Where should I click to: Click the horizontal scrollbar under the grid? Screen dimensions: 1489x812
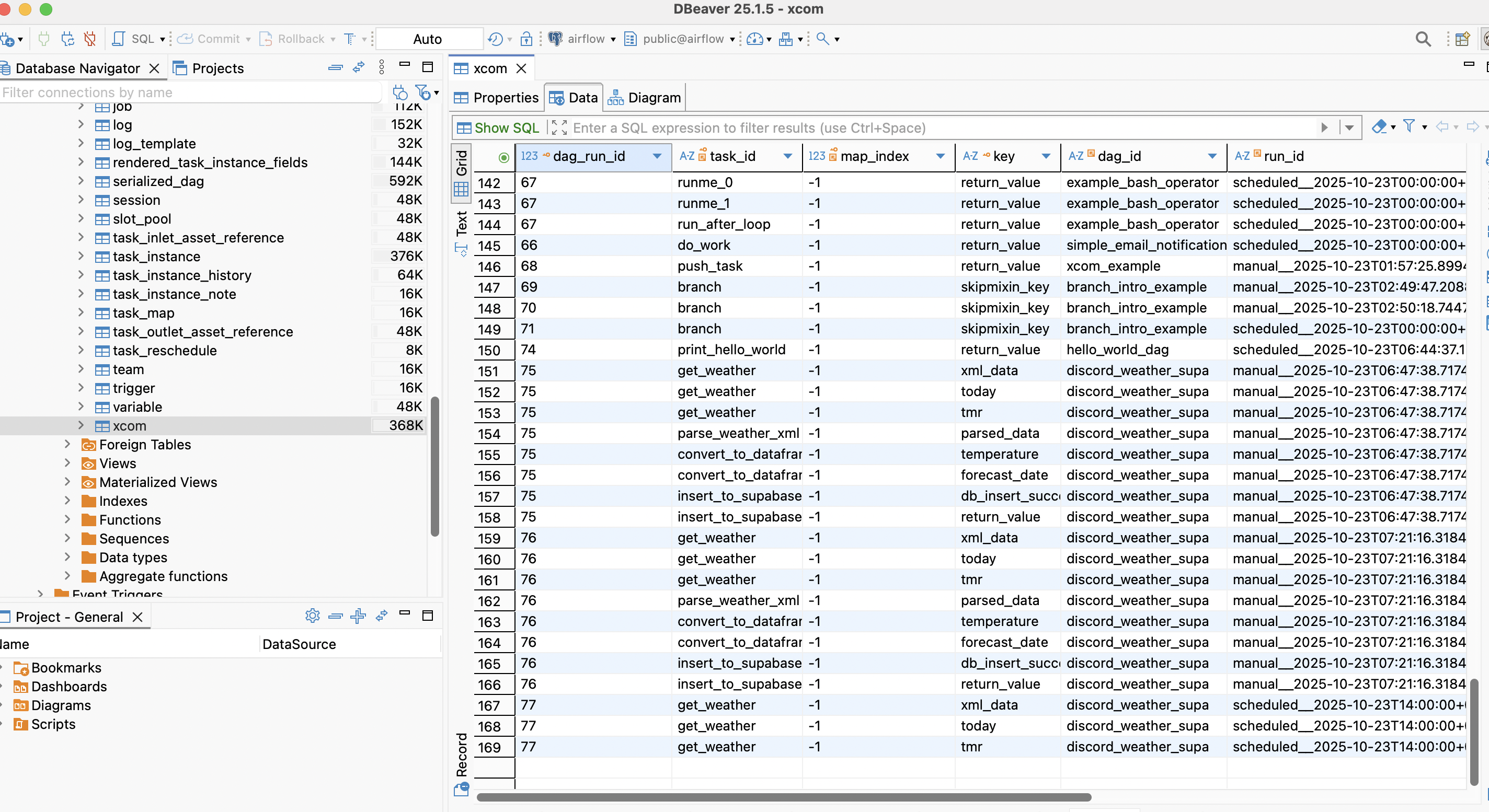click(783, 797)
